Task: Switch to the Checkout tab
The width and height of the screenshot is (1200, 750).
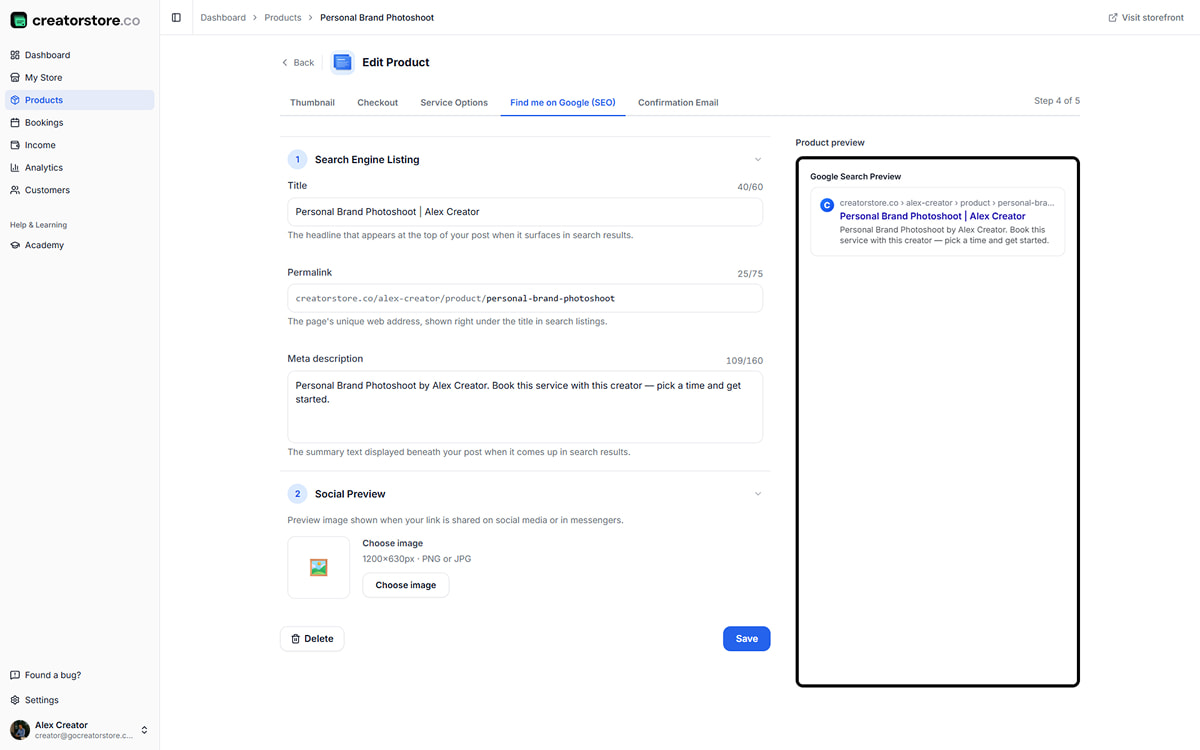Action: coord(377,102)
